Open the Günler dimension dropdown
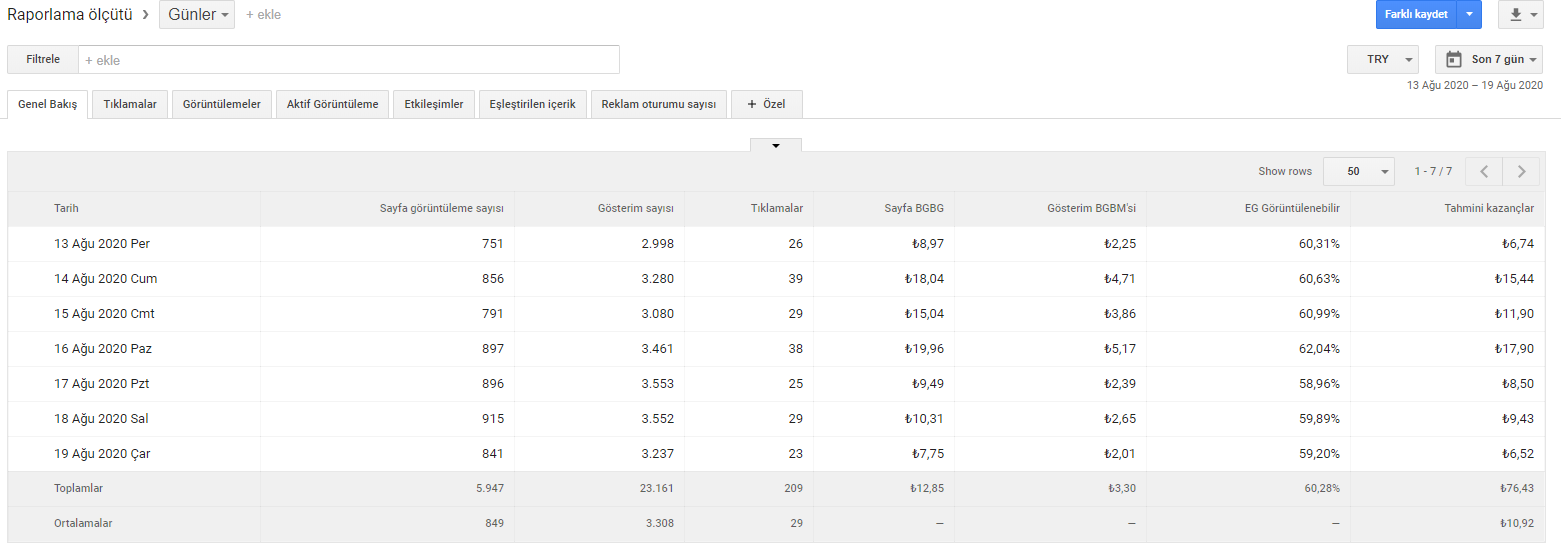1561x554 pixels. [197, 15]
